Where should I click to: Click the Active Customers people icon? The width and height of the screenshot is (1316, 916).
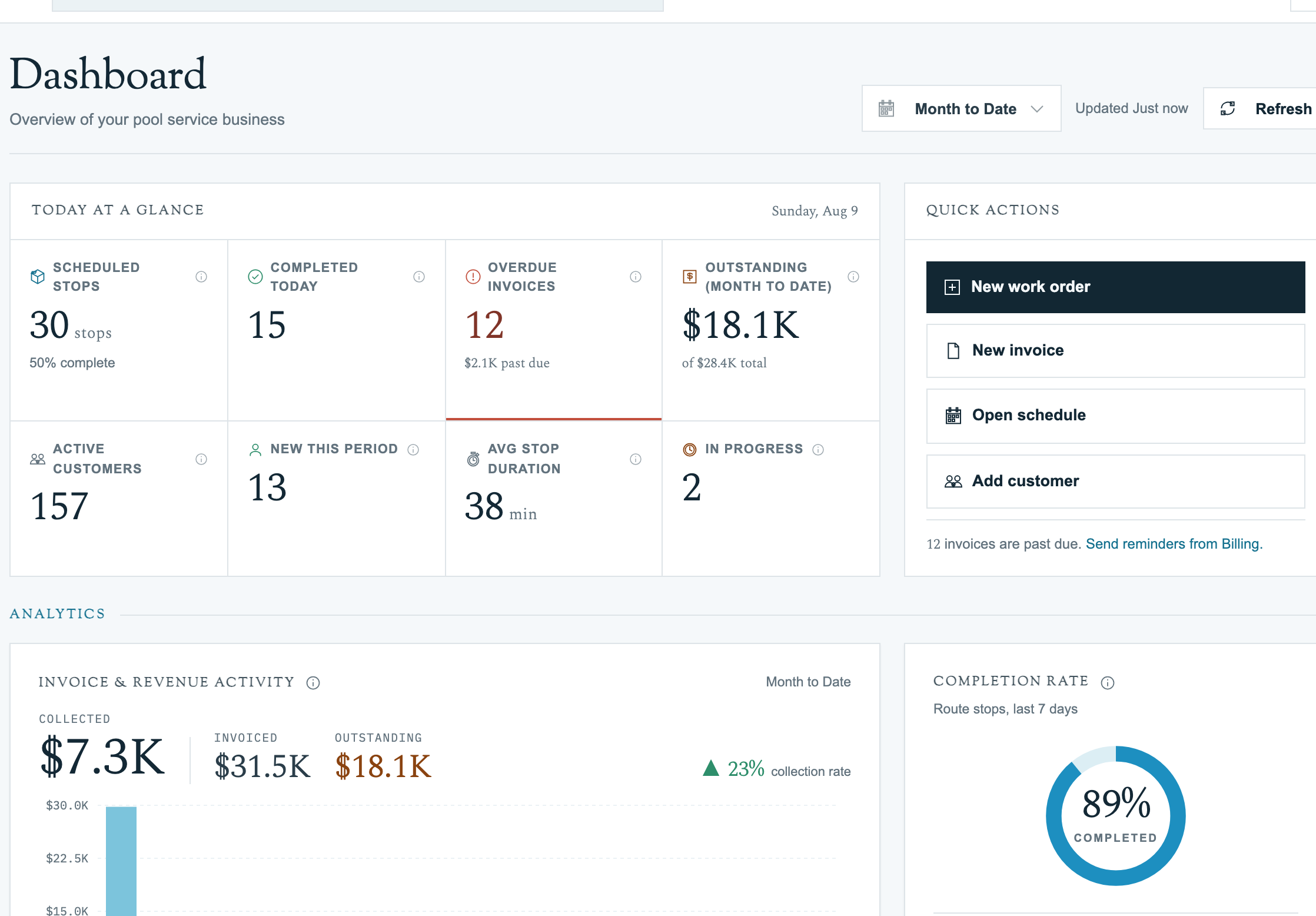coord(38,459)
